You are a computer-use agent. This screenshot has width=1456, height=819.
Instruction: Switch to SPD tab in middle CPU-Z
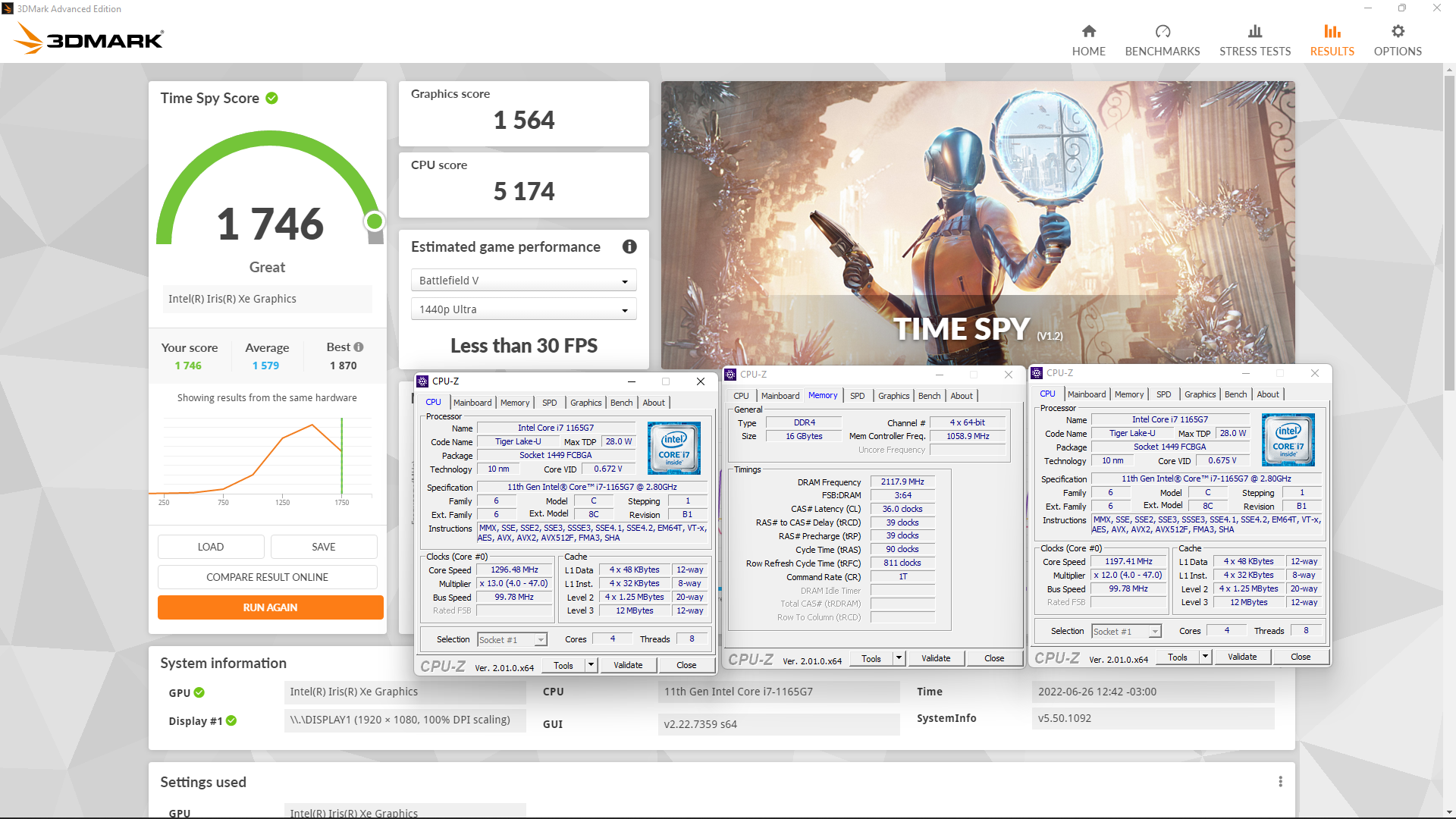click(857, 396)
